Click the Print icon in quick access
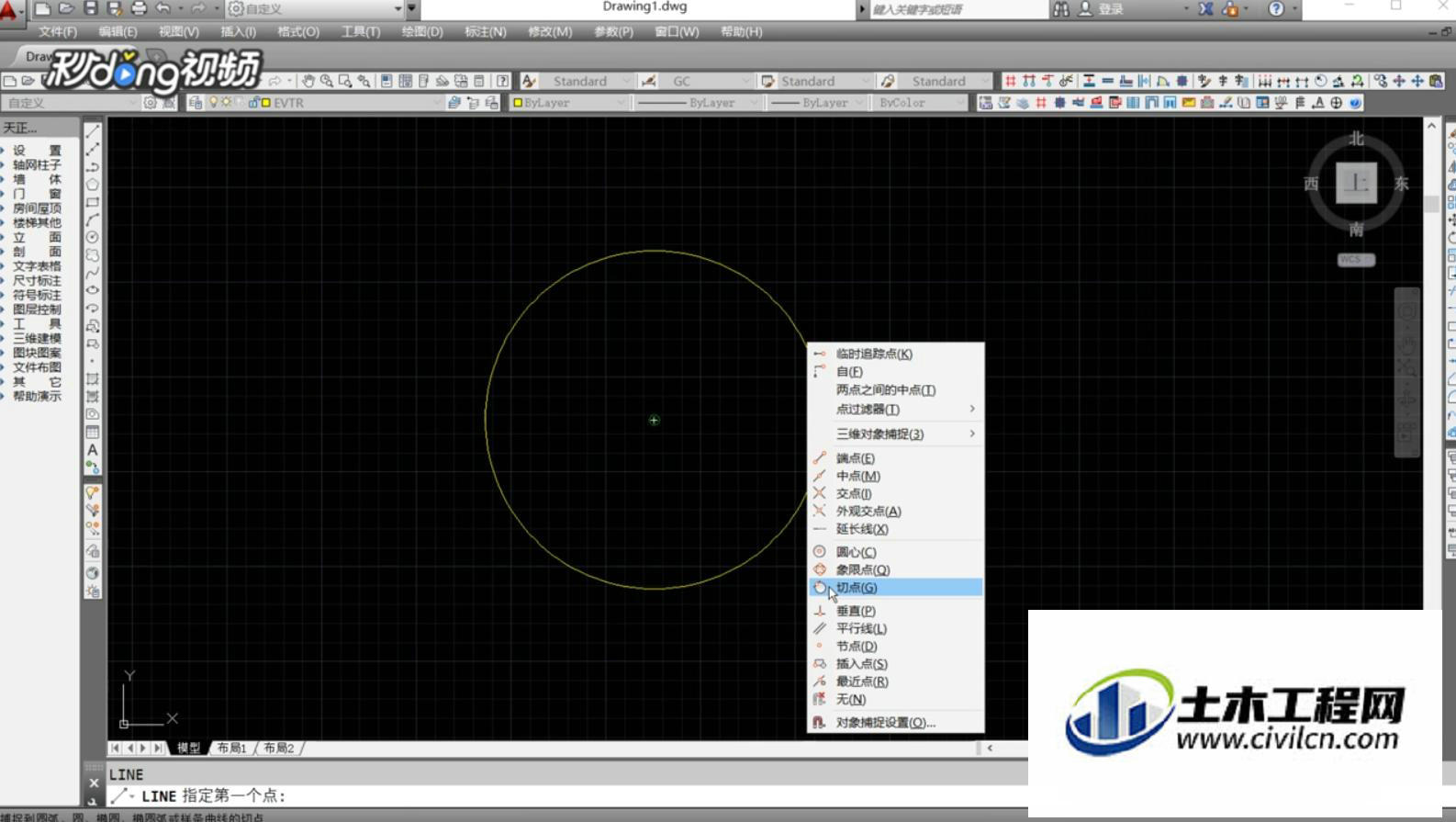Screen dimensions: 1456x822 139,8
